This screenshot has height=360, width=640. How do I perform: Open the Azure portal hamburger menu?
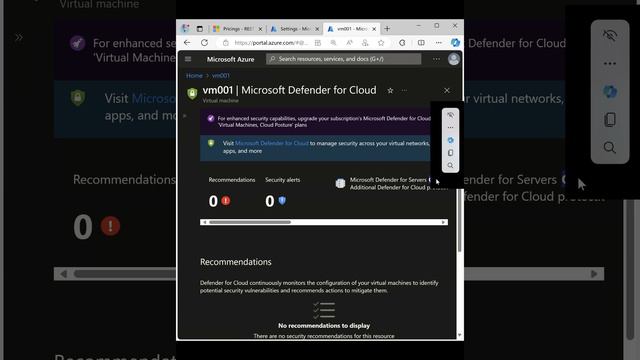coord(188,59)
